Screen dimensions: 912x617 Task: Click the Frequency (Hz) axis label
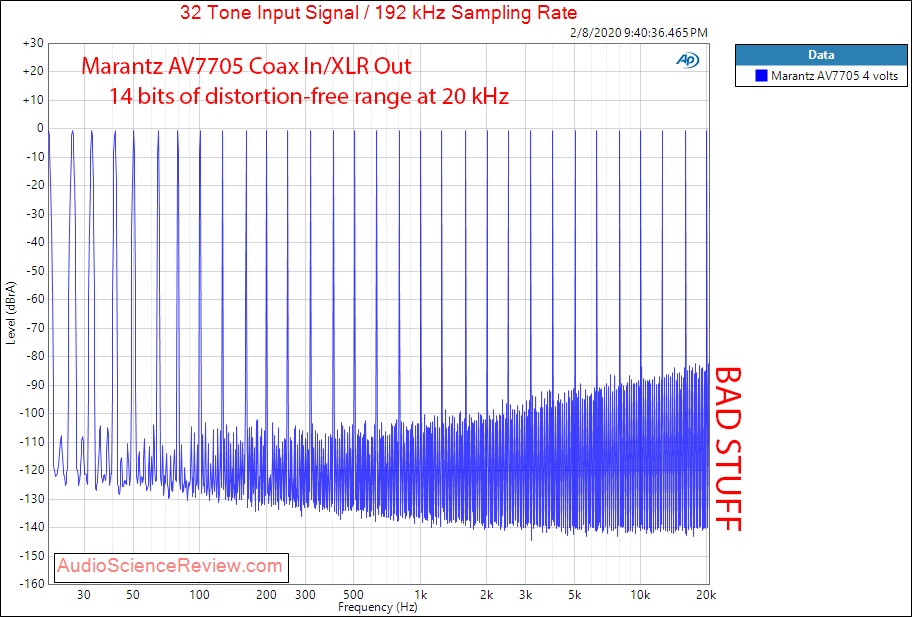[x=377, y=607]
